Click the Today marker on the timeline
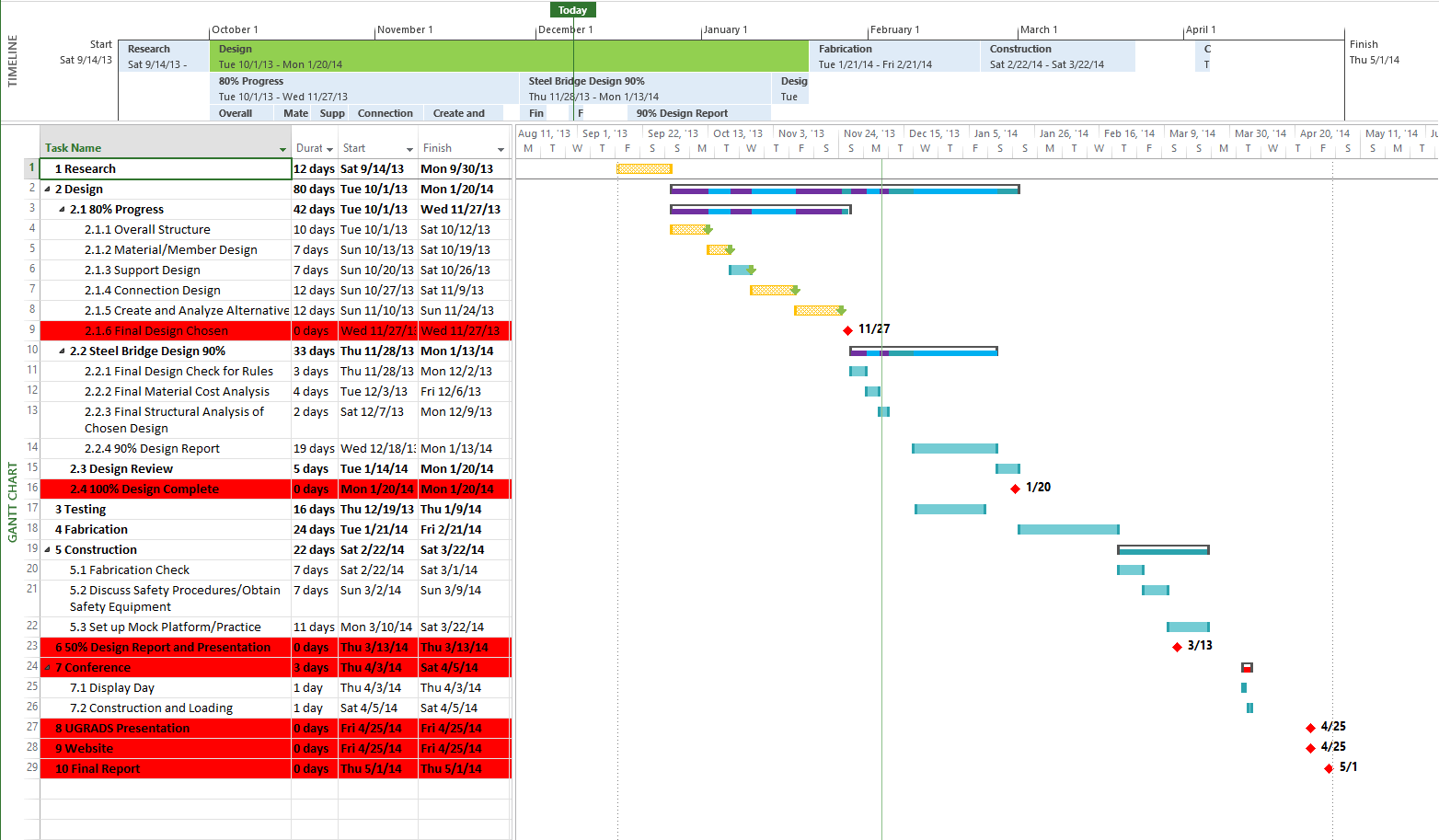The image size is (1439, 840). pyautogui.click(x=572, y=10)
